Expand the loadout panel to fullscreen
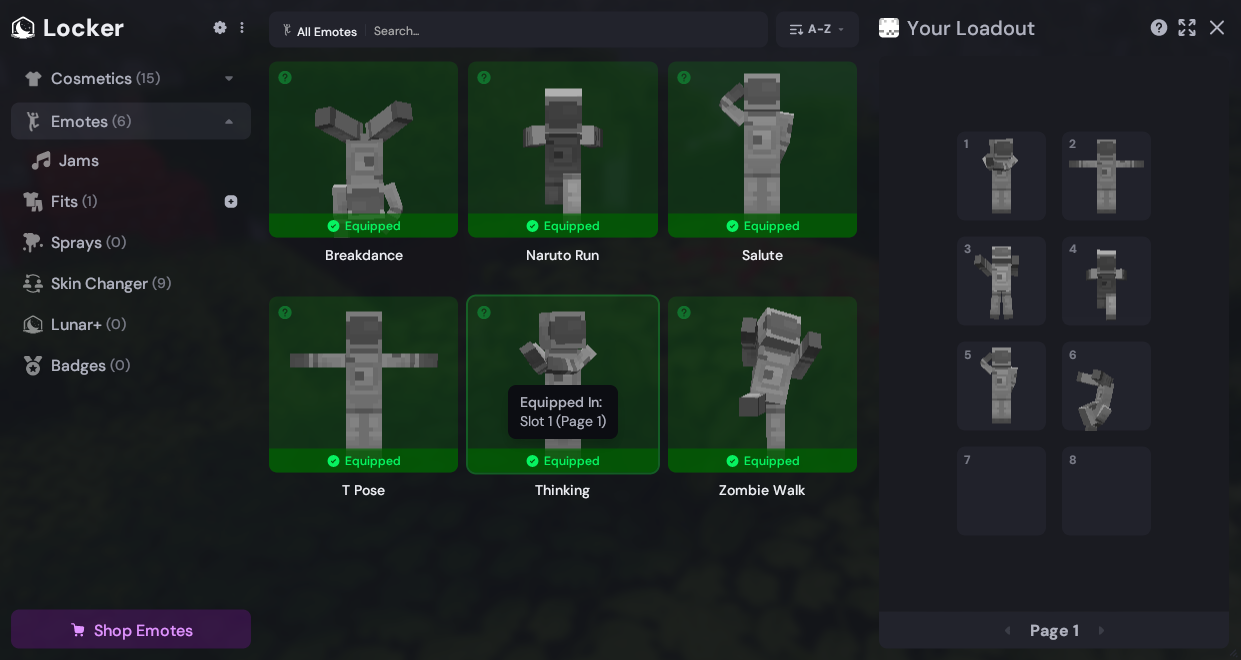Image resolution: width=1241 pixels, height=660 pixels. pos(1187,28)
